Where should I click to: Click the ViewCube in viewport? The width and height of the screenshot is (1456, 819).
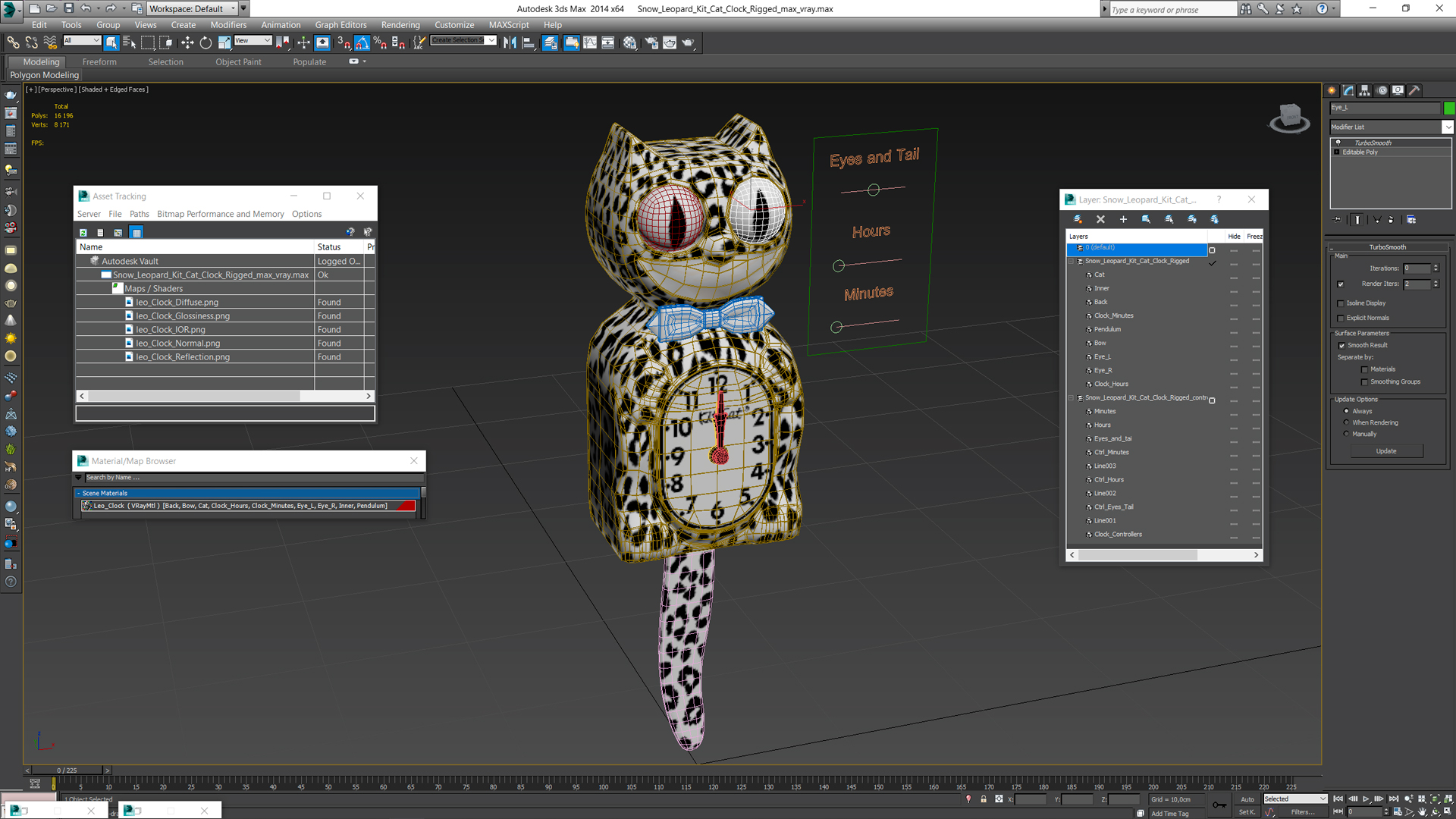pos(1288,118)
